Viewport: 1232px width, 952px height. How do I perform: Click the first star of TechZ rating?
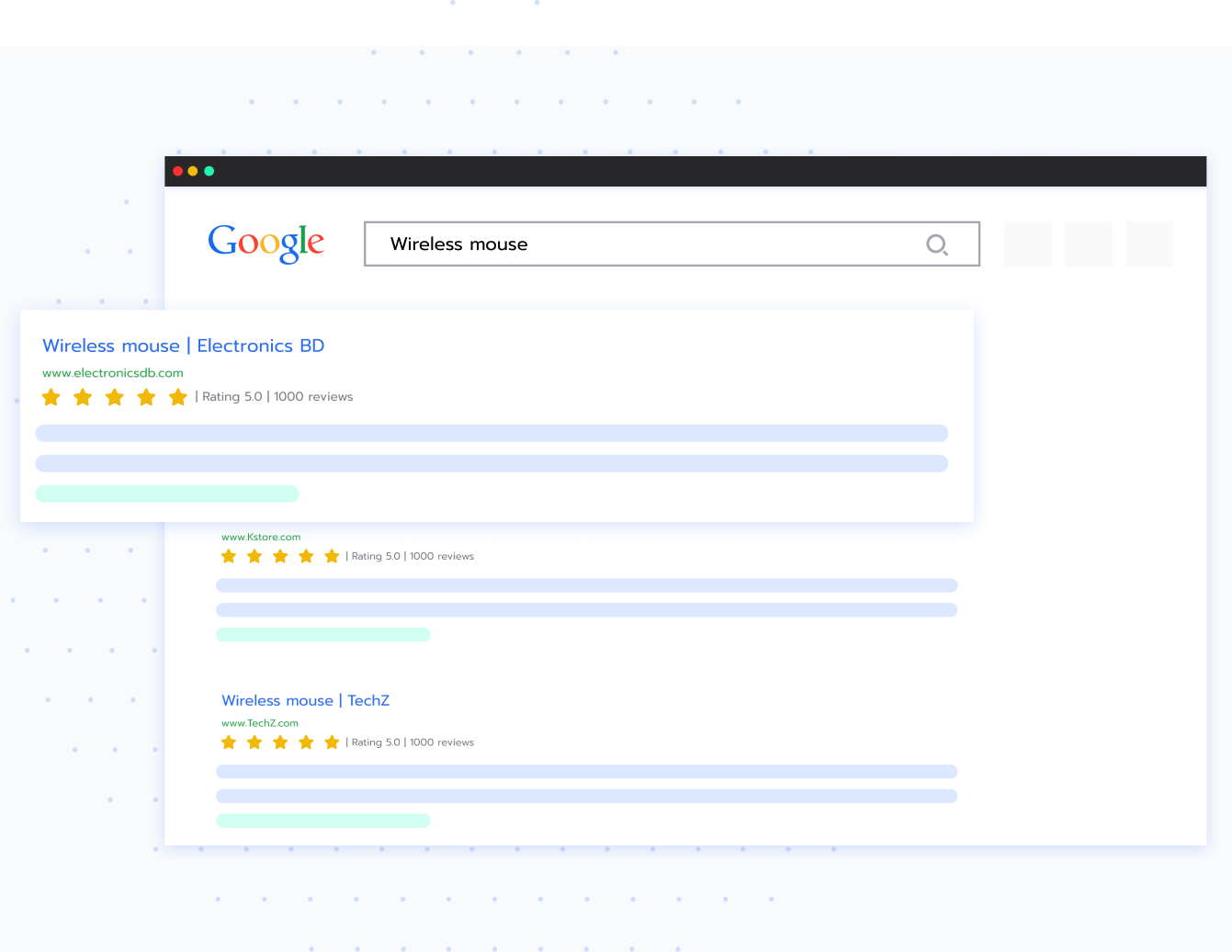[x=229, y=742]
